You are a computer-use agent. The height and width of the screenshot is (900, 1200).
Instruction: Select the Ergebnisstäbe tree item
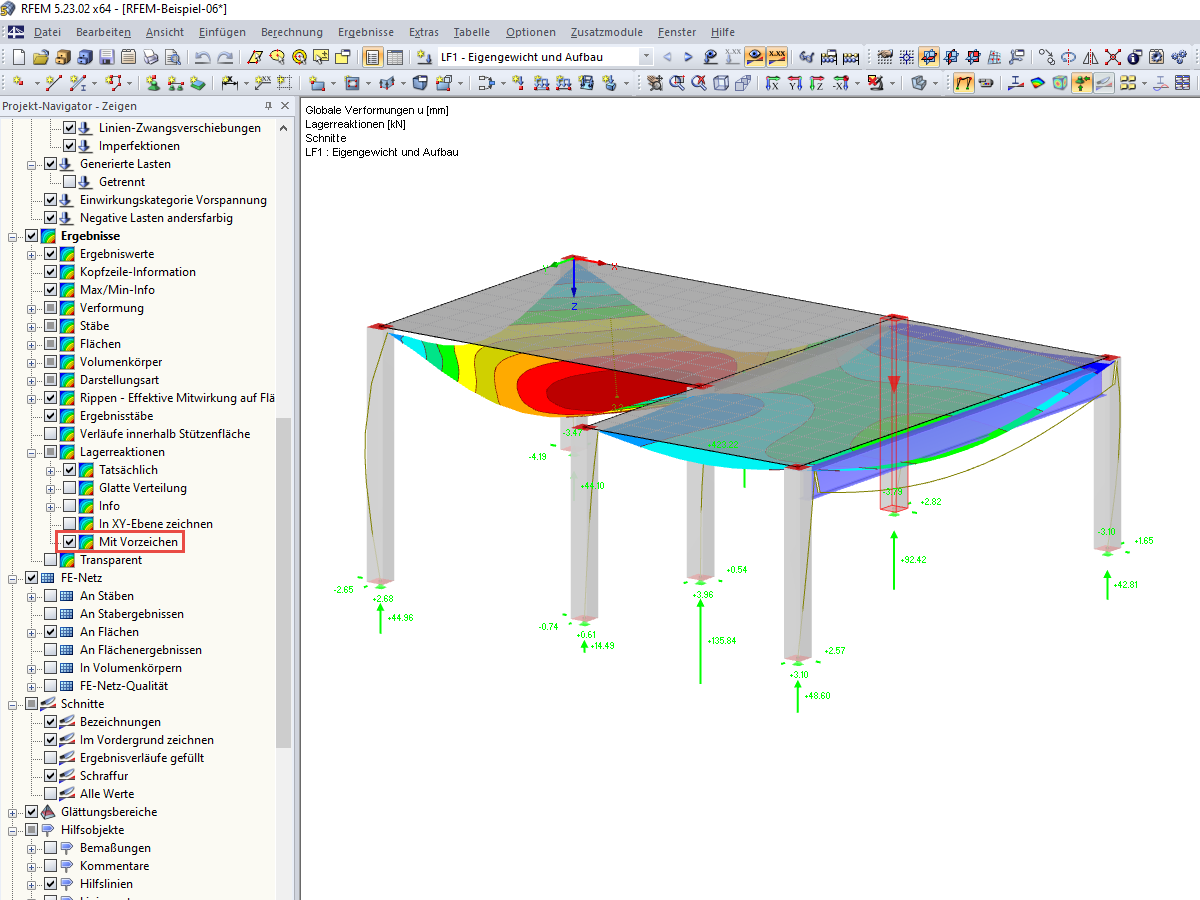point(117,416)
